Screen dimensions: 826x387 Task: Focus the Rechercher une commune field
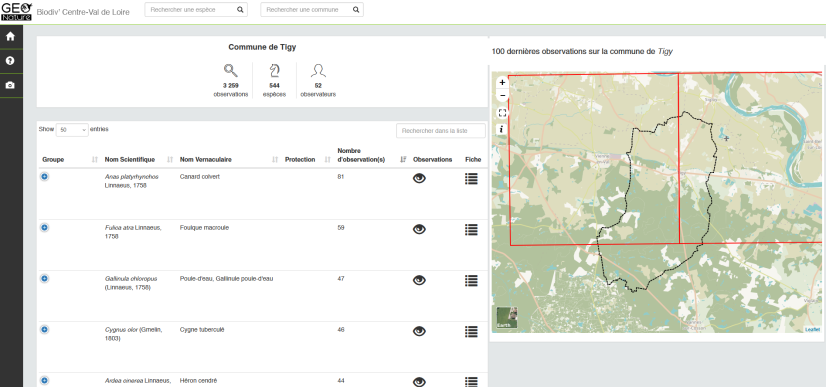(312, 9)
